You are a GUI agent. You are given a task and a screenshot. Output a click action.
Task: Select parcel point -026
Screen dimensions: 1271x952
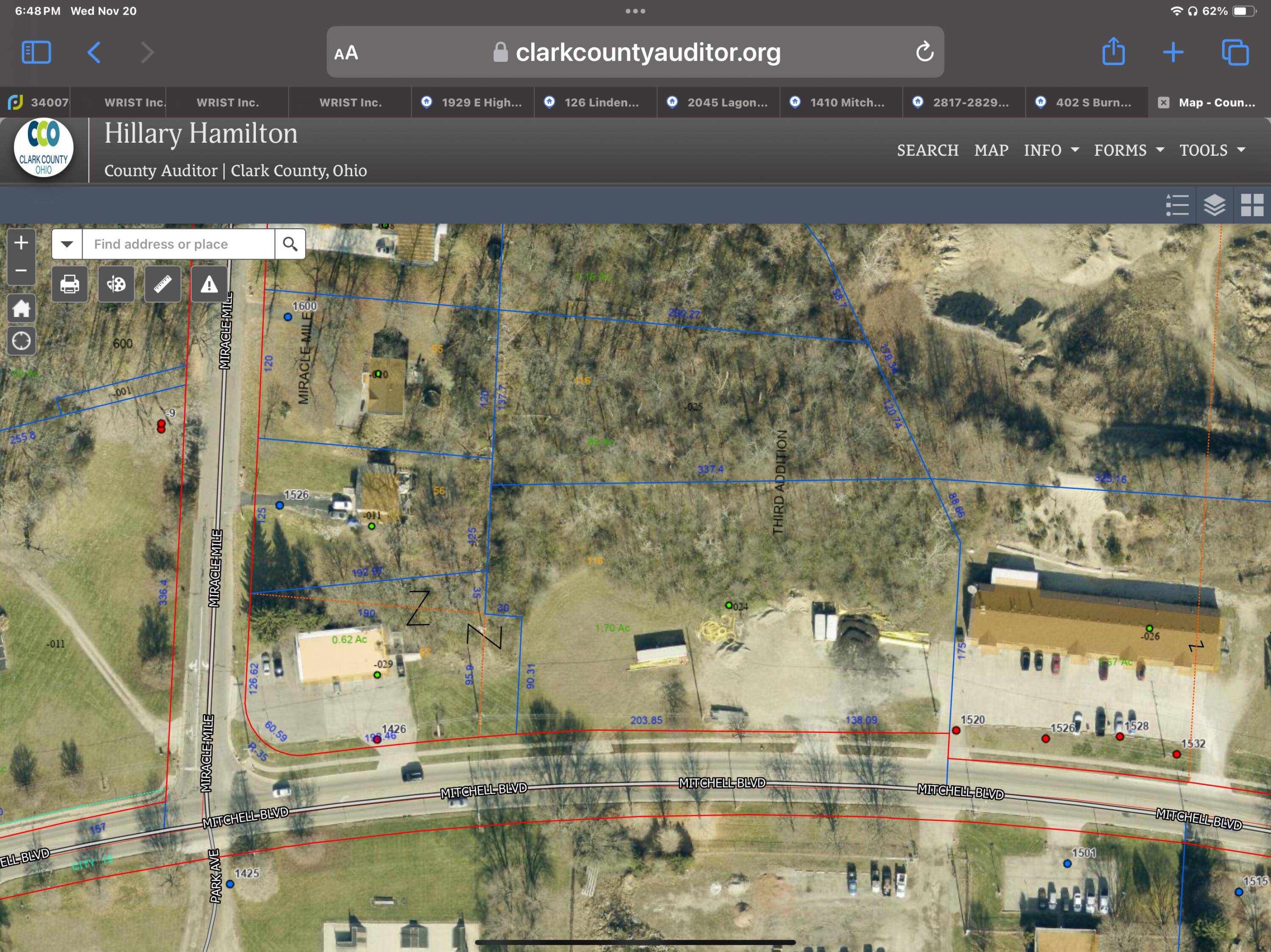click(x=1149, y=628)
